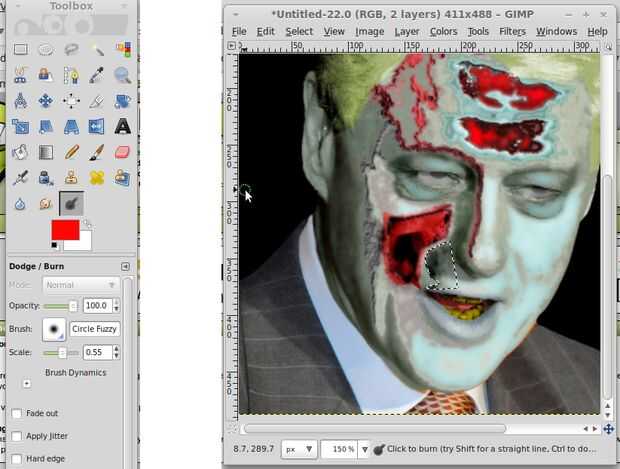Select the Paintbrush tool
Screen dimensions: 620x469
coord(97,152)
